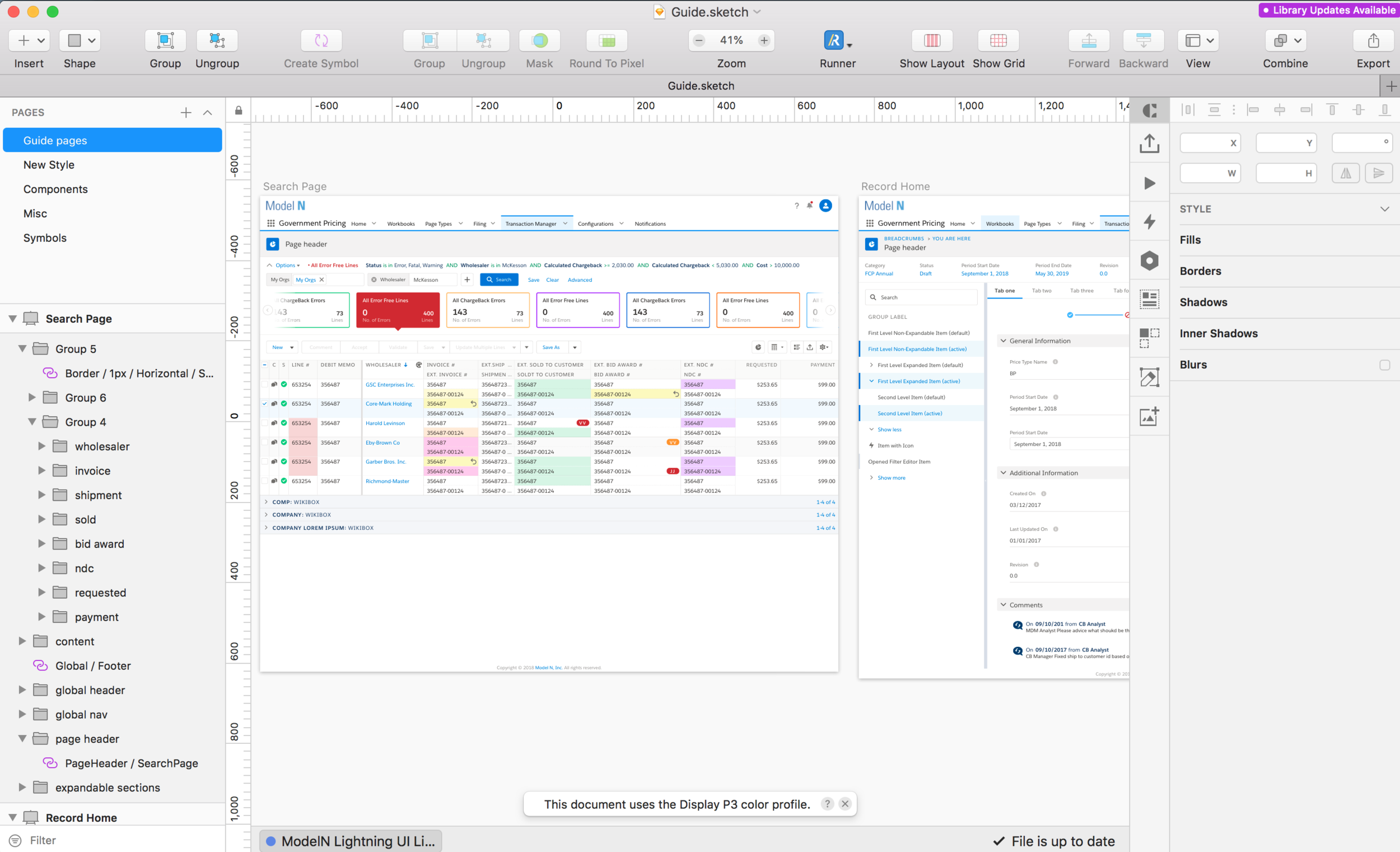
Task: Expand the wholesaler layer group
Action: click(x=41, y=447)
